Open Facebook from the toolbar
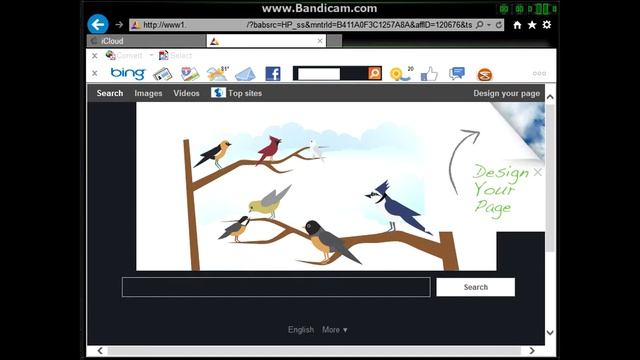640x360 pixels. coord(273,74)
